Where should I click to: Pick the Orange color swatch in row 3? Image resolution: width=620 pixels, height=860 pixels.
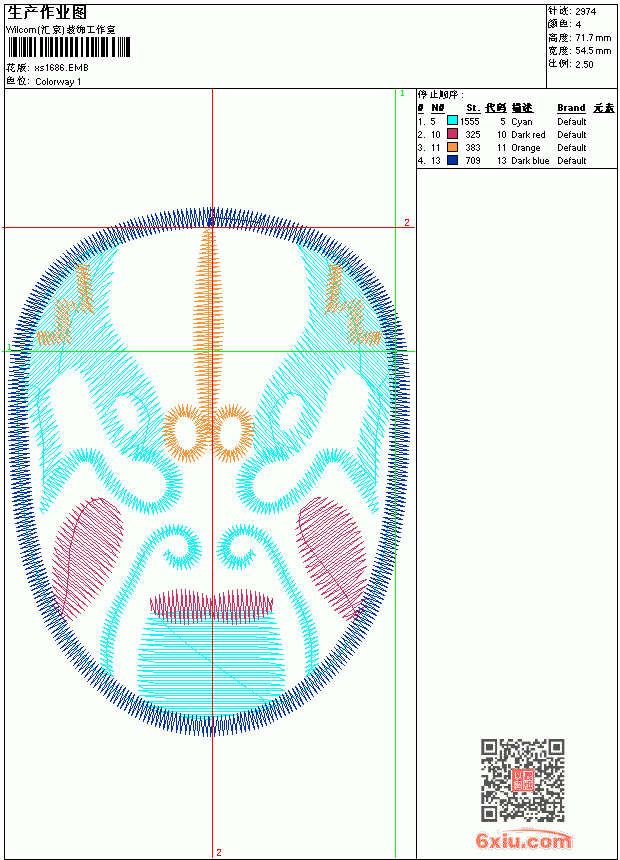452,147
